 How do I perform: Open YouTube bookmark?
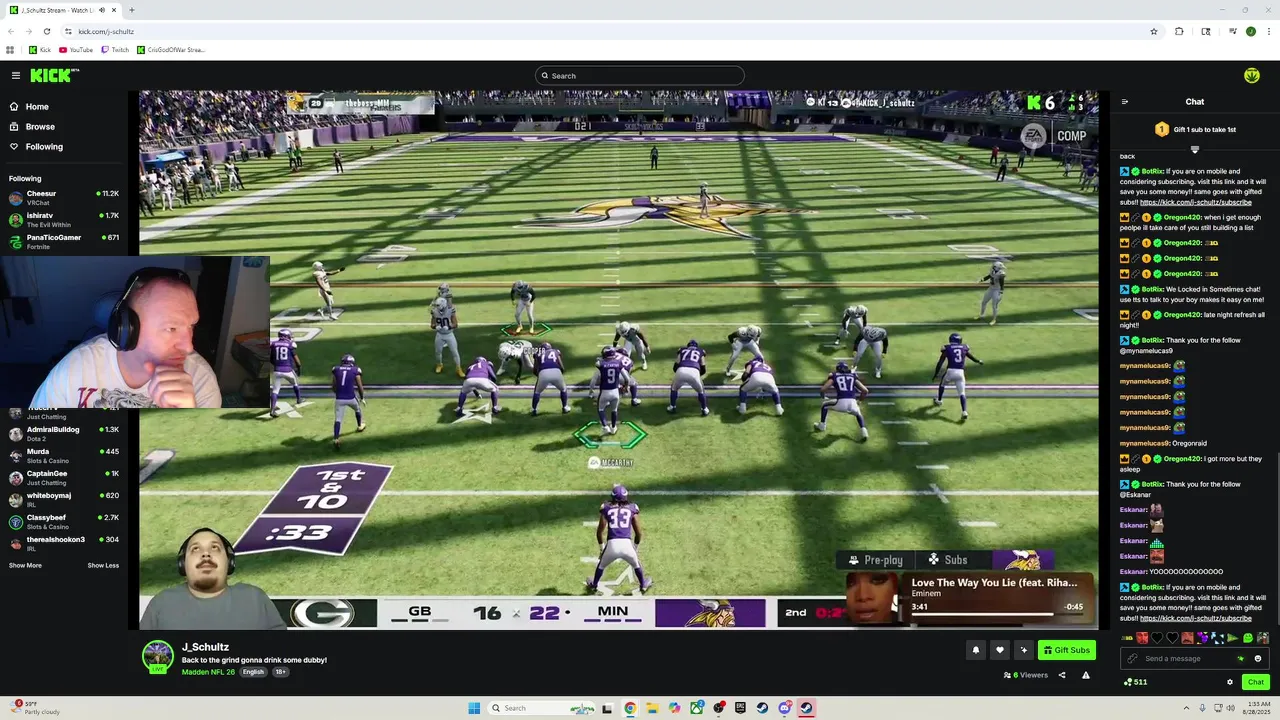[76, 49]
